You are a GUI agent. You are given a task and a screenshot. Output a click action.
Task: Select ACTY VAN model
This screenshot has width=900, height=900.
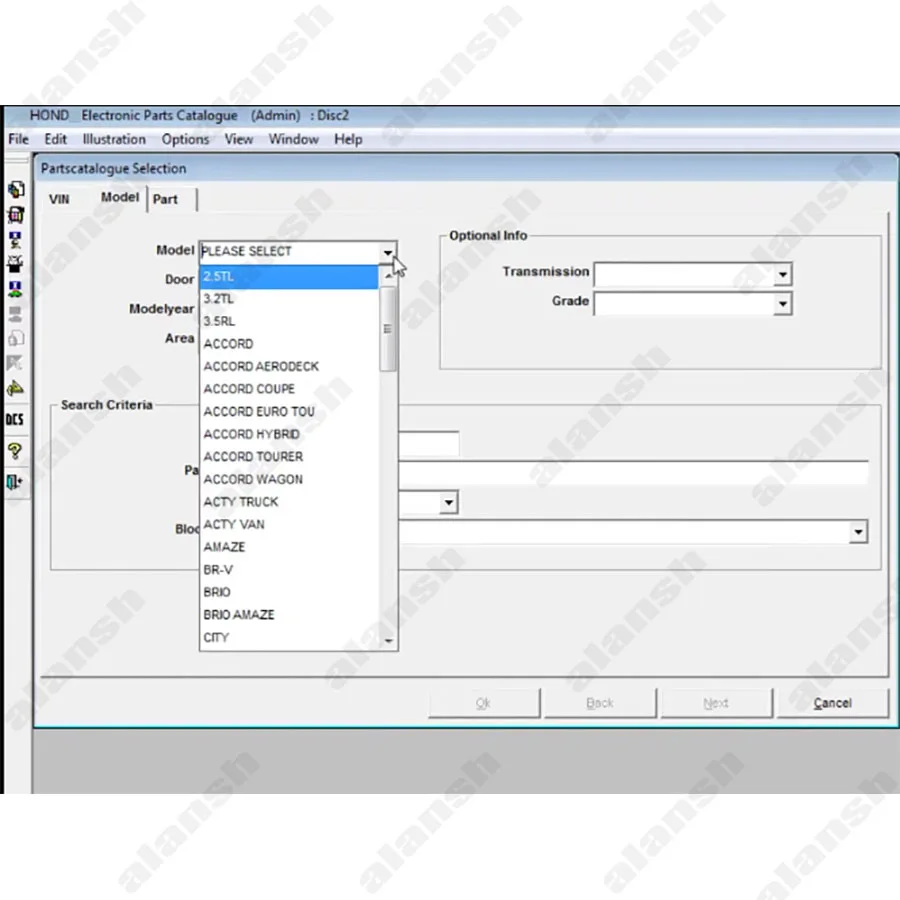click(289, 525)
